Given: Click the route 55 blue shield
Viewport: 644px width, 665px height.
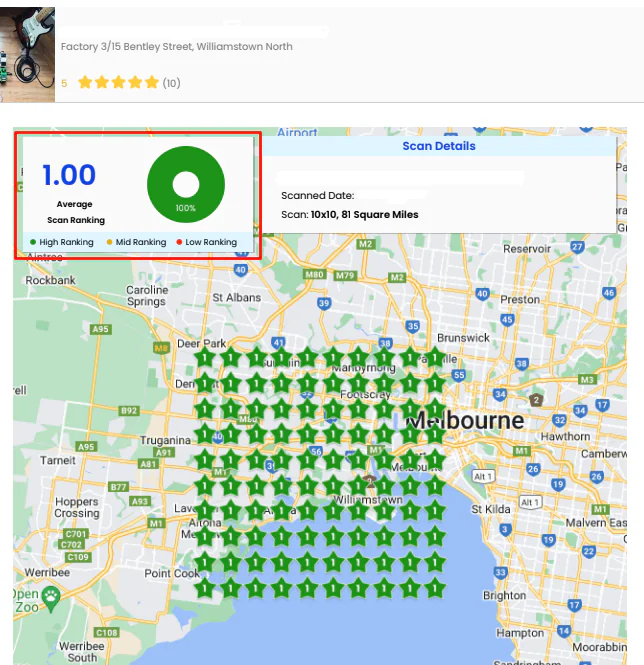Looking at the screenshot, I should (x=459, y=374).
